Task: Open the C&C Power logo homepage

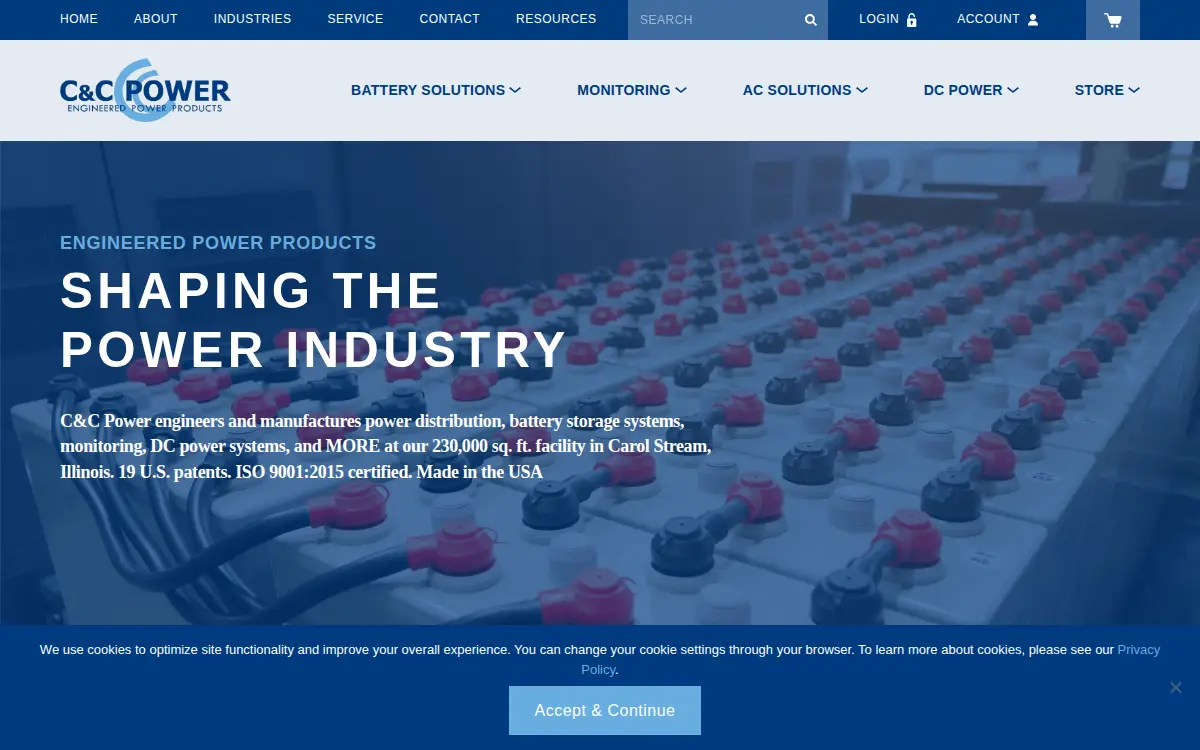Action: pos(145,90)
